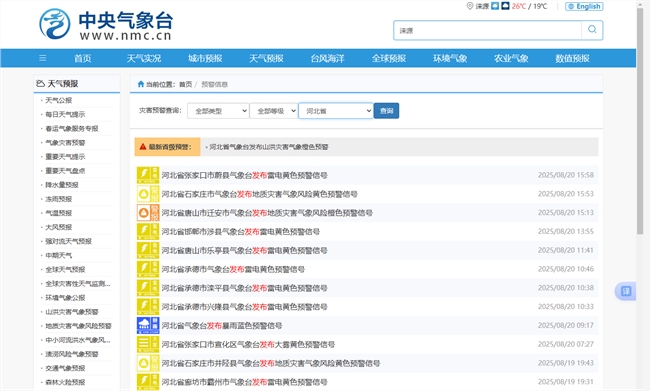Click geology icon for 石家庄市气象台 warning
The image size is (650, 391).
[148, 194]
